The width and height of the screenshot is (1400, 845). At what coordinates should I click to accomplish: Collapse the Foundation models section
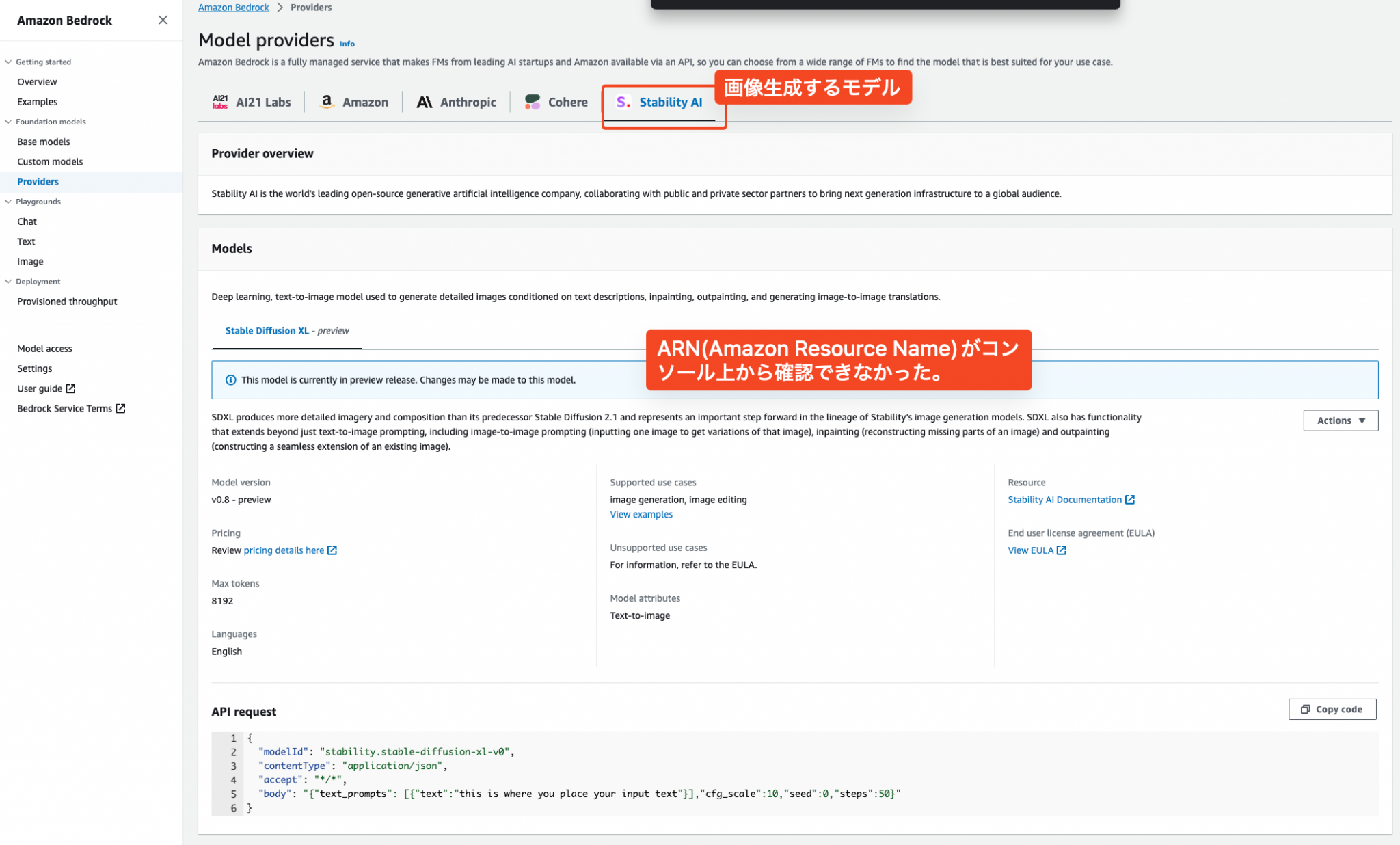(8, 121)
